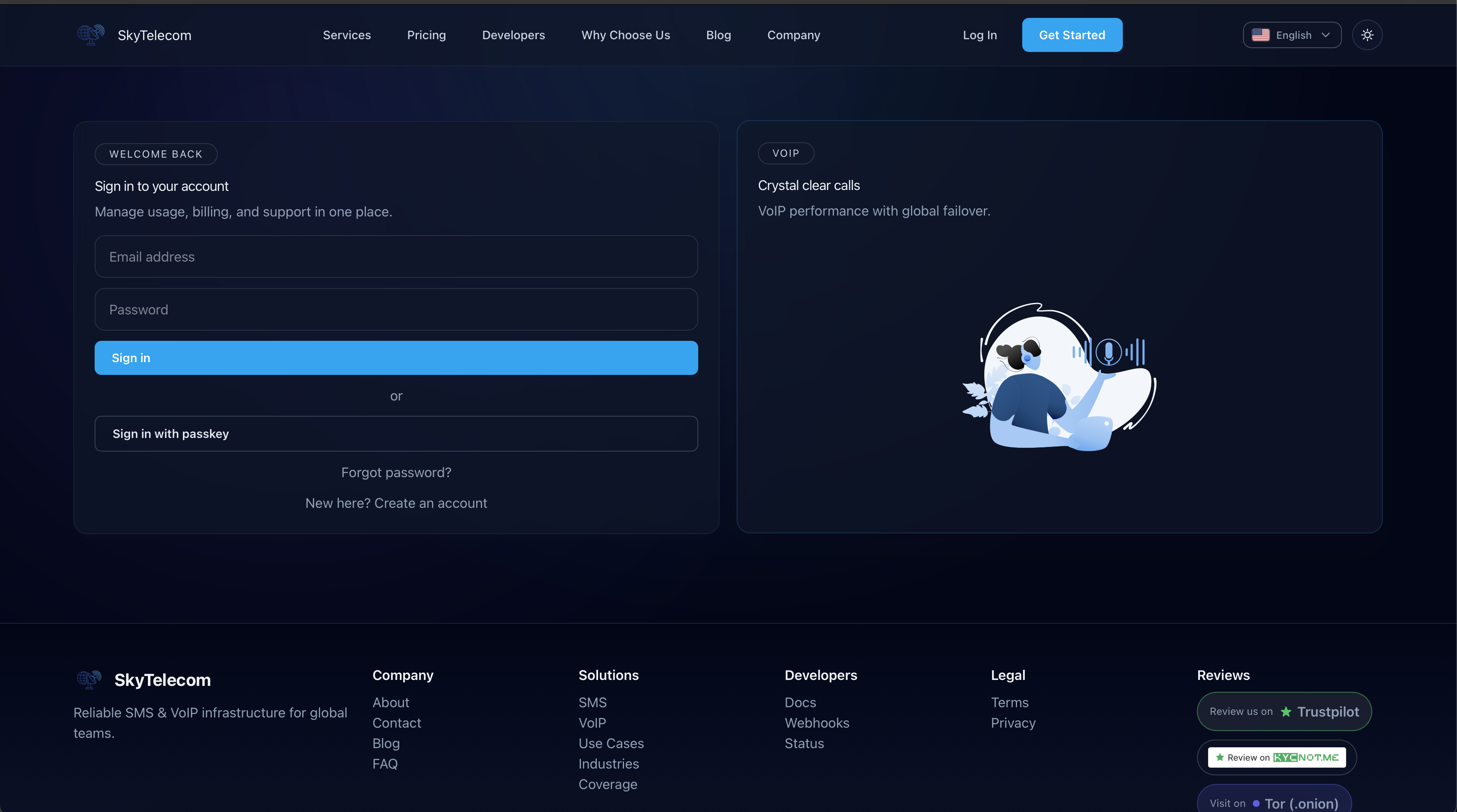The height and width of the screenshot is (812, 1457).
Task: Click the SkyTelecom satellite logo icon
Action: click(x=90, y=35)
